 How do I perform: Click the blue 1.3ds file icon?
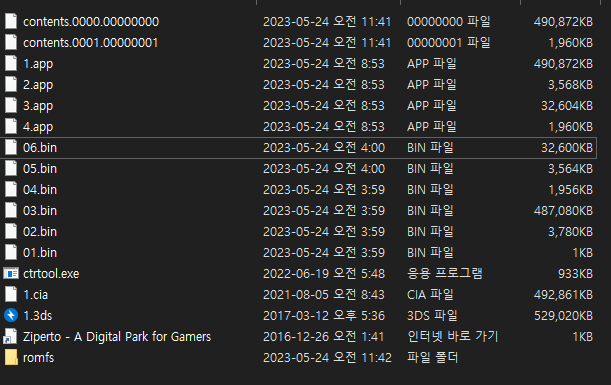click(11, 315)
